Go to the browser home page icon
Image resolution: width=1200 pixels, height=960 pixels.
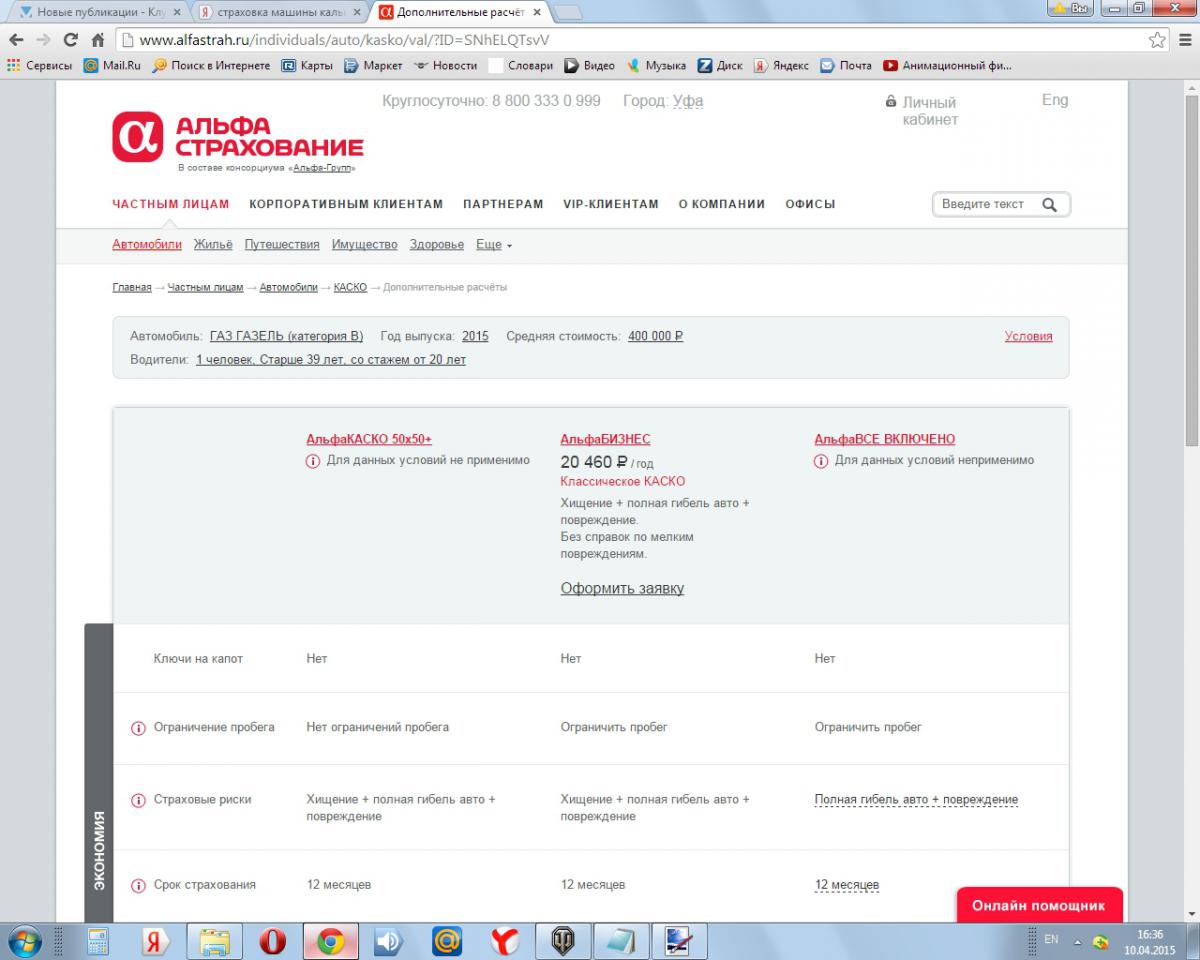click(x=98, y=40)
